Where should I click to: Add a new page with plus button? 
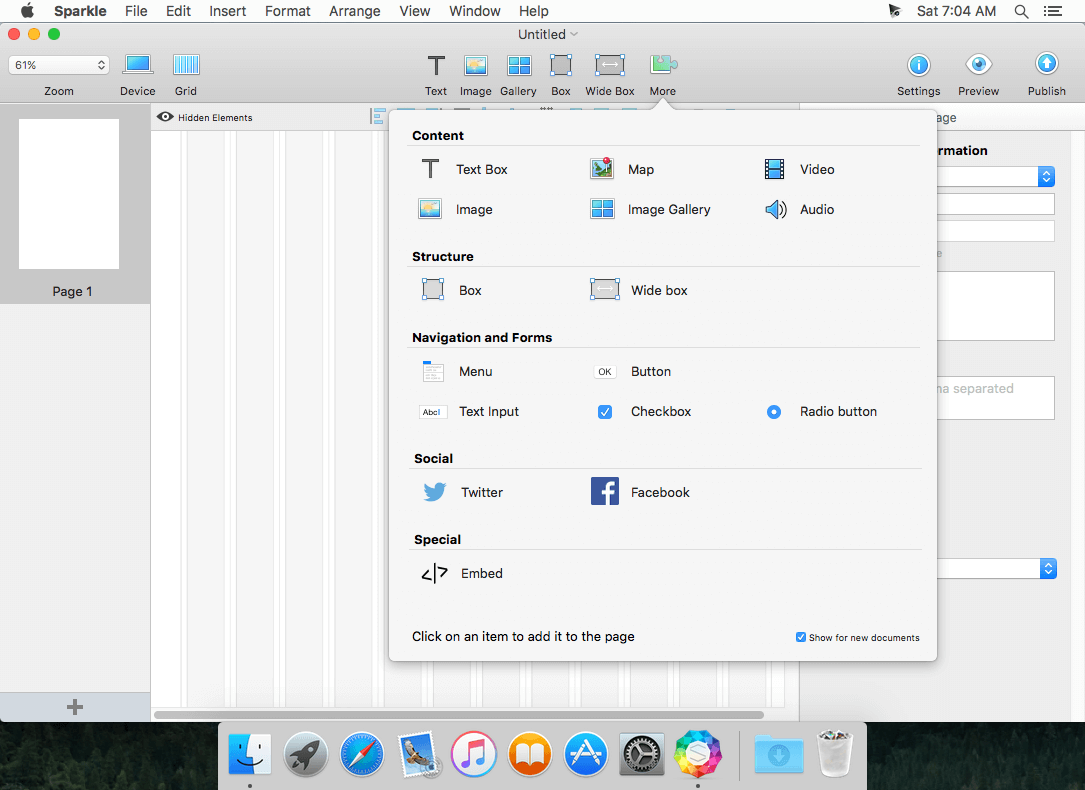click(x=75, y=707)
